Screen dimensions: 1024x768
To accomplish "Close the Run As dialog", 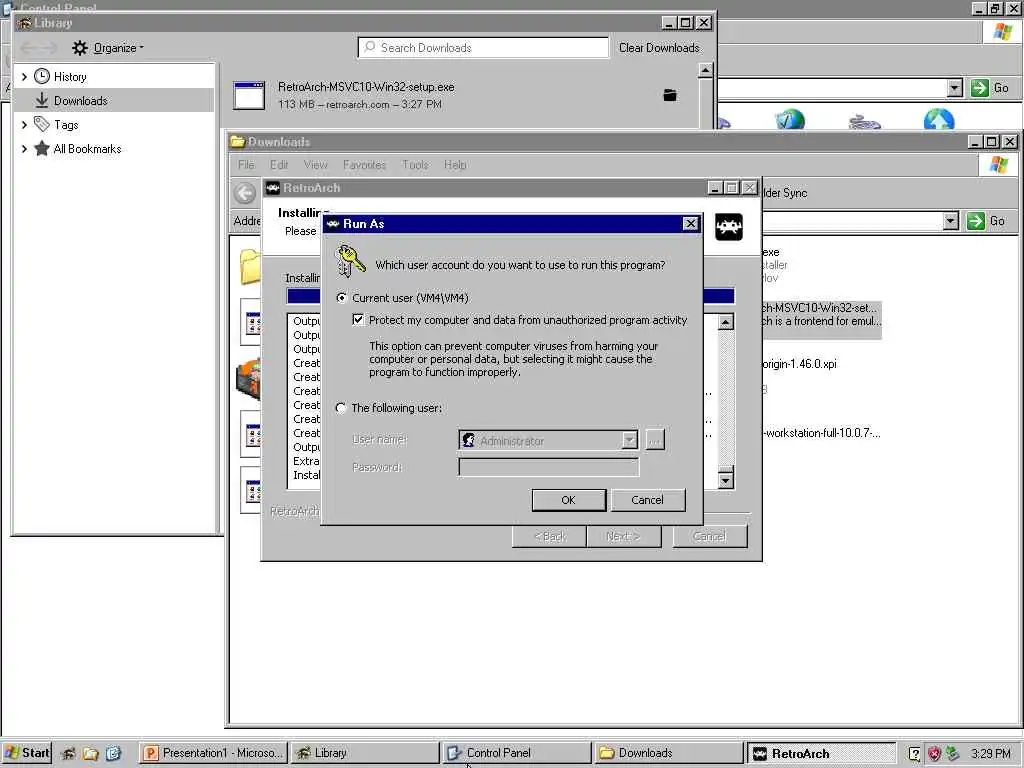I will click(690, 223).
